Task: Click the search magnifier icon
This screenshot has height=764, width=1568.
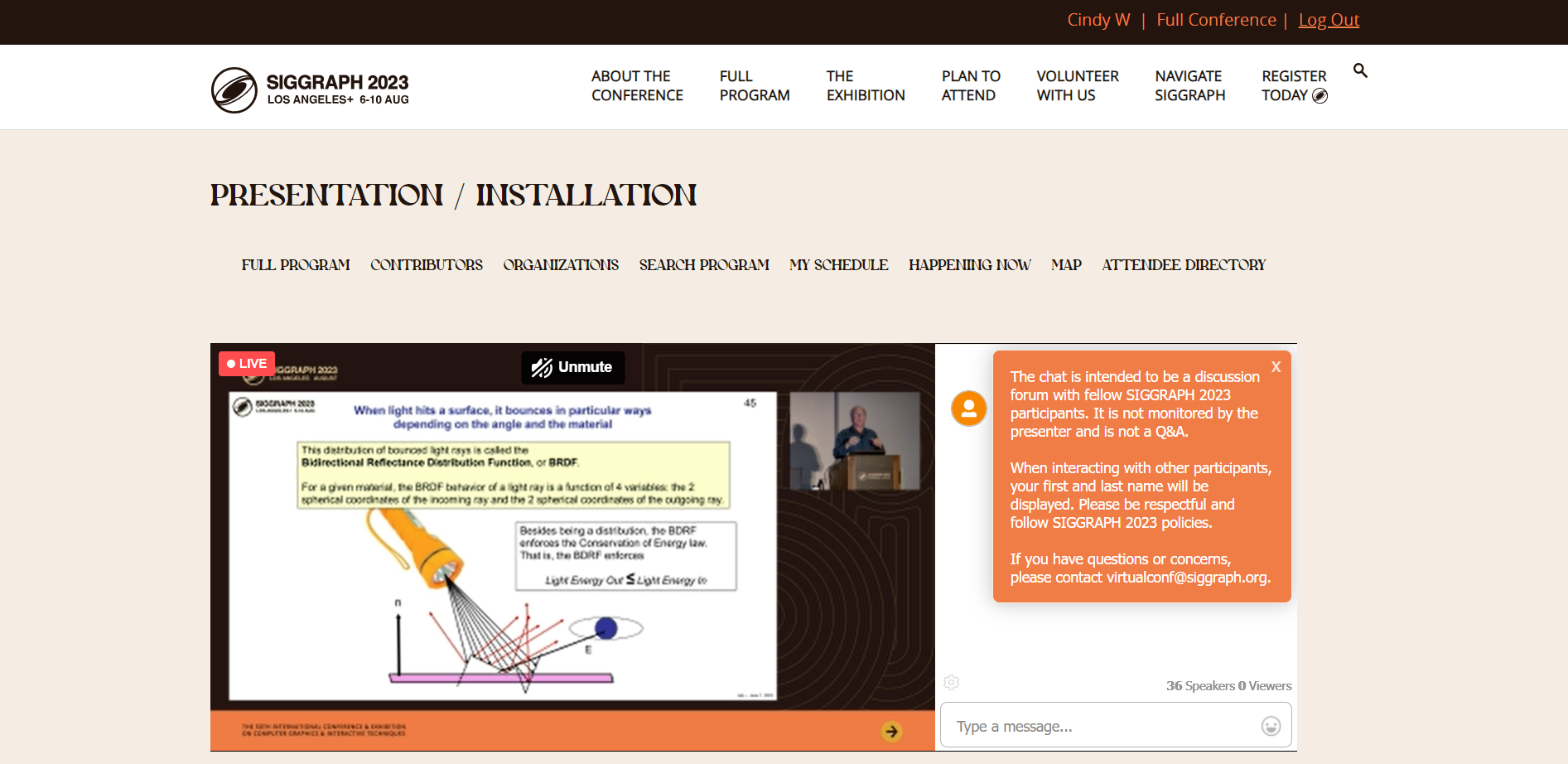Action: coord(1360,70)
